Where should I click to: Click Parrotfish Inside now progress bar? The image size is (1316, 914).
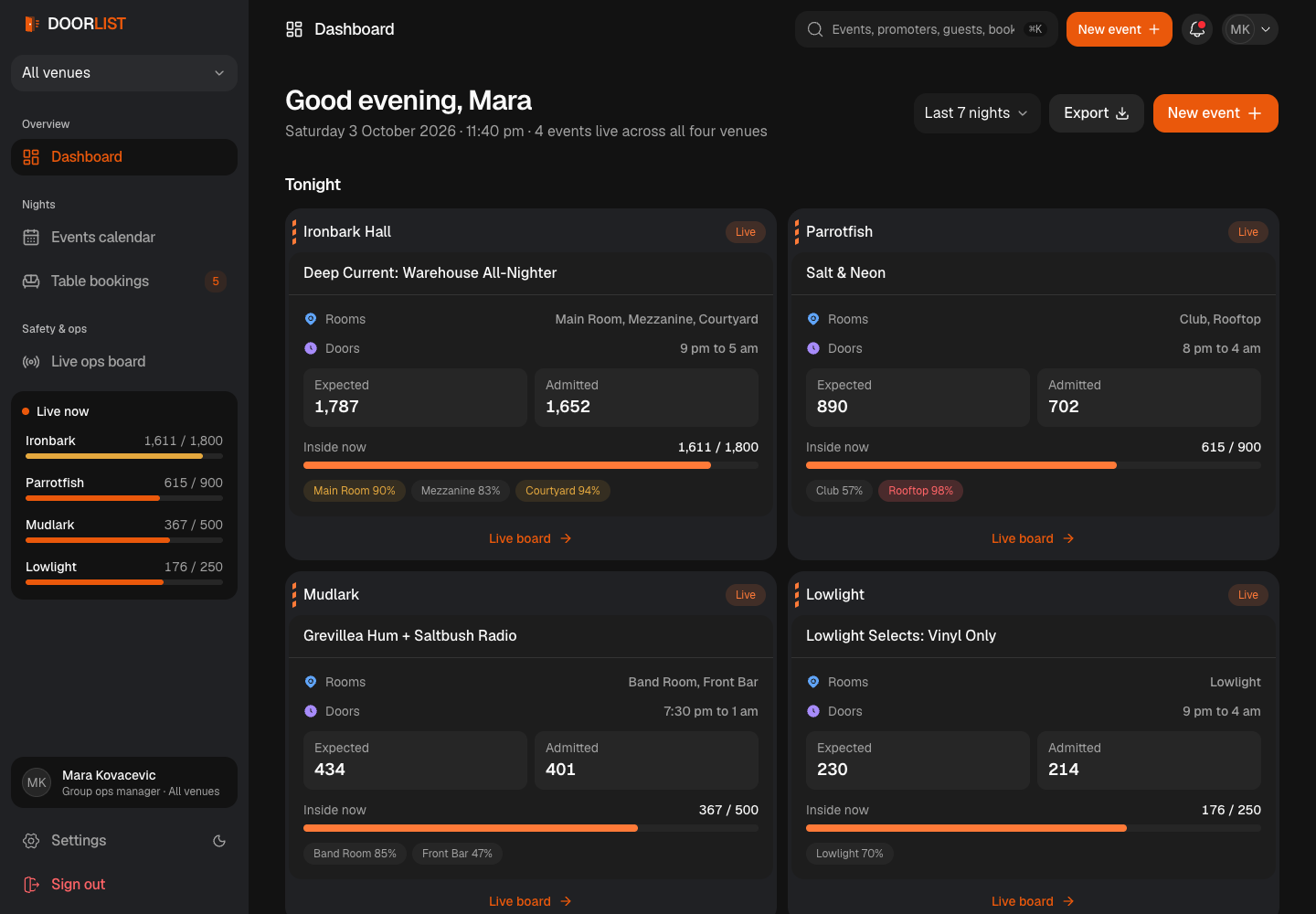click(x=1034, y=465)
